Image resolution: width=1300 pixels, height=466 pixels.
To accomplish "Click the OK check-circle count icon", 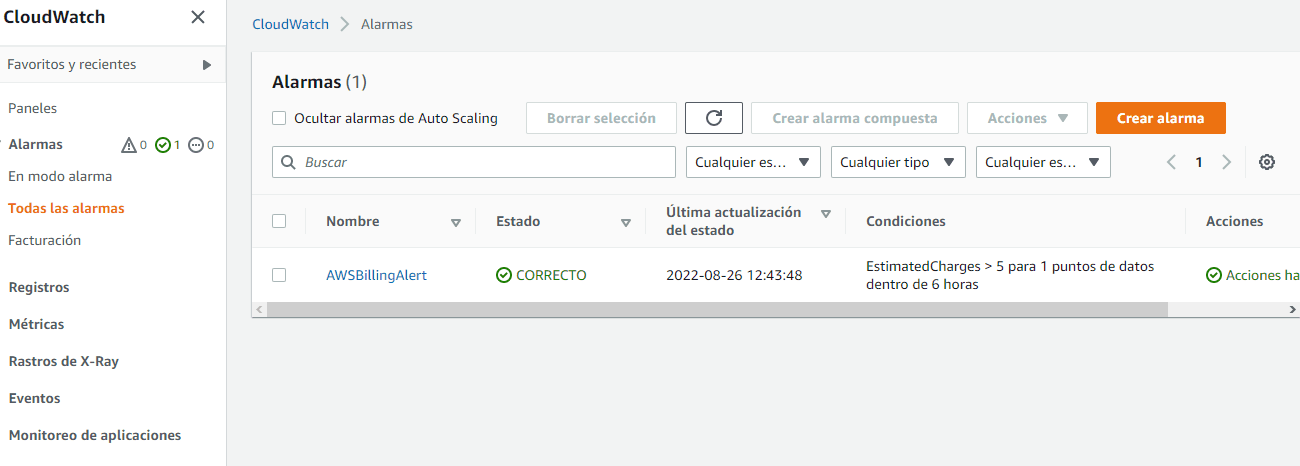I will click(x=162, y=145).
